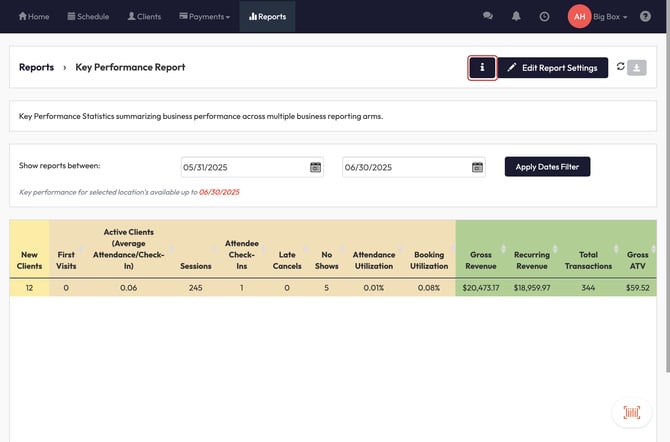Click the barcode scanner floating icon

click(631, 412)
